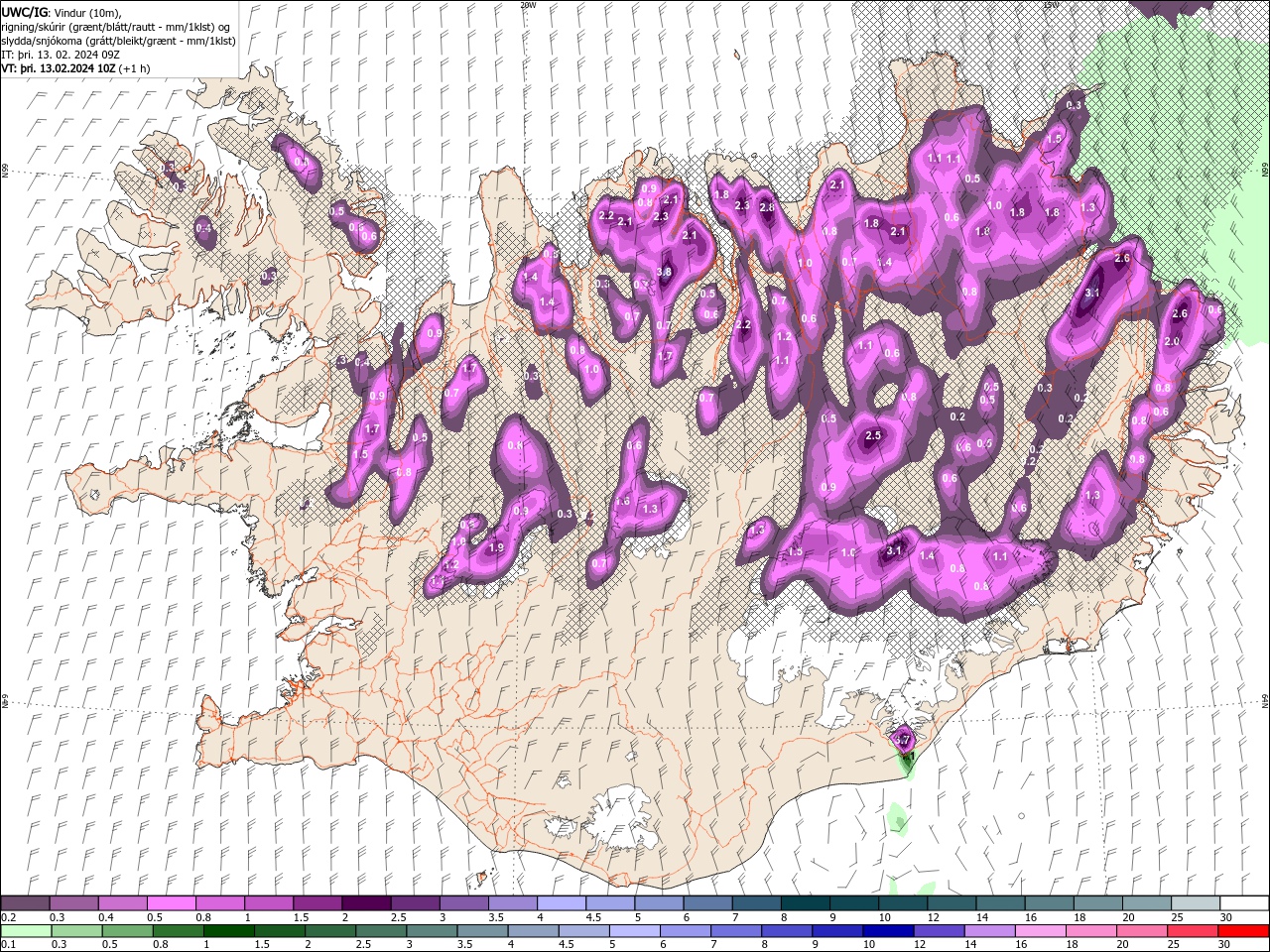Select the 1.9 value label on the map
Viewport: 1270px width, 952px height.
[497, 547]
